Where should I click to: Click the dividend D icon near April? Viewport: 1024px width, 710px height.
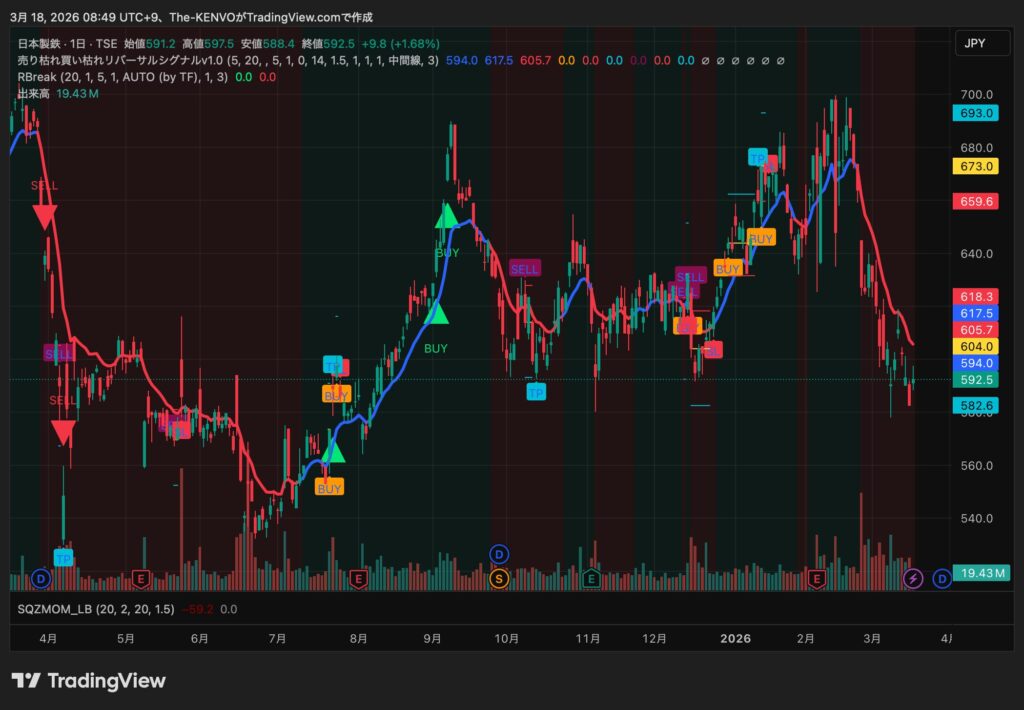pos(41,578)
